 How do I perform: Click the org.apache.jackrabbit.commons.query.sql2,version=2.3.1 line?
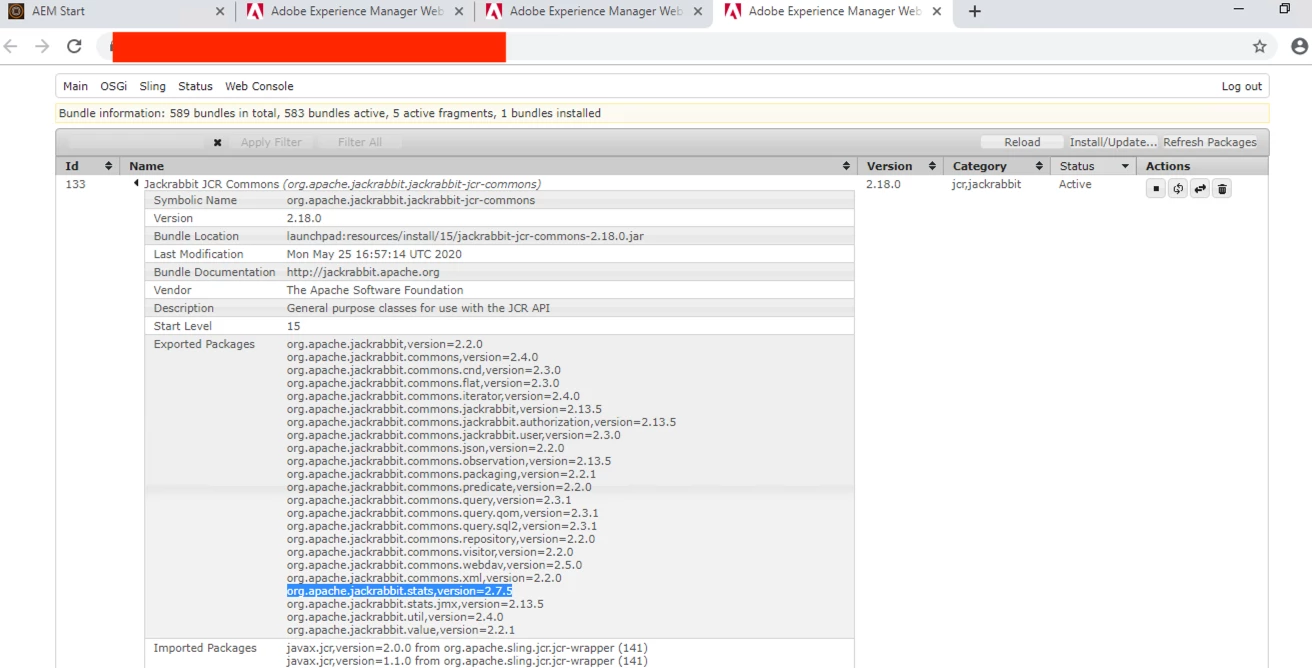(442, 526)
